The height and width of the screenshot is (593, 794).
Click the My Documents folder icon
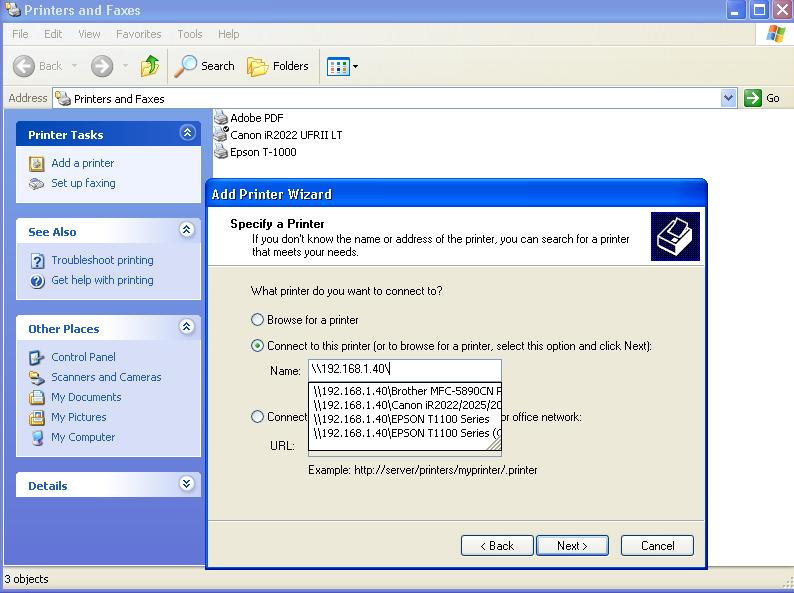click(x=36, y=398)
